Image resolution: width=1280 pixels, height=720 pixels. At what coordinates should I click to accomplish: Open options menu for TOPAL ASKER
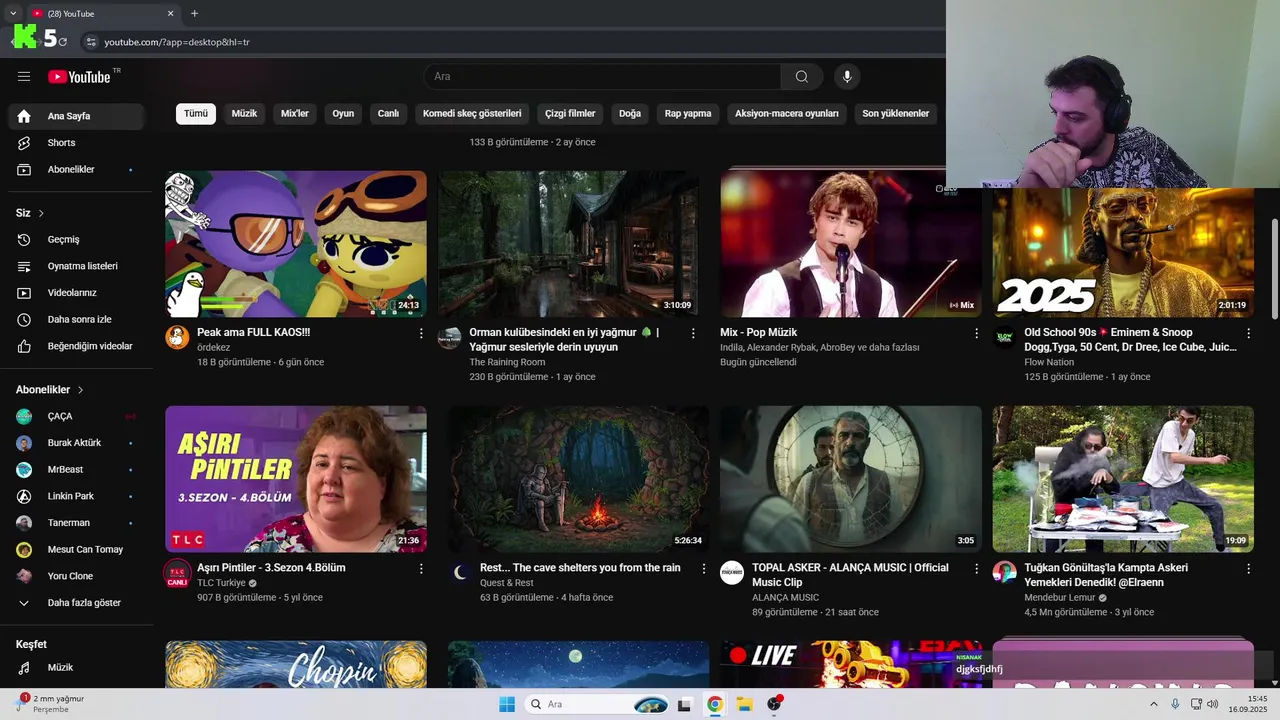tap(977, 569)
